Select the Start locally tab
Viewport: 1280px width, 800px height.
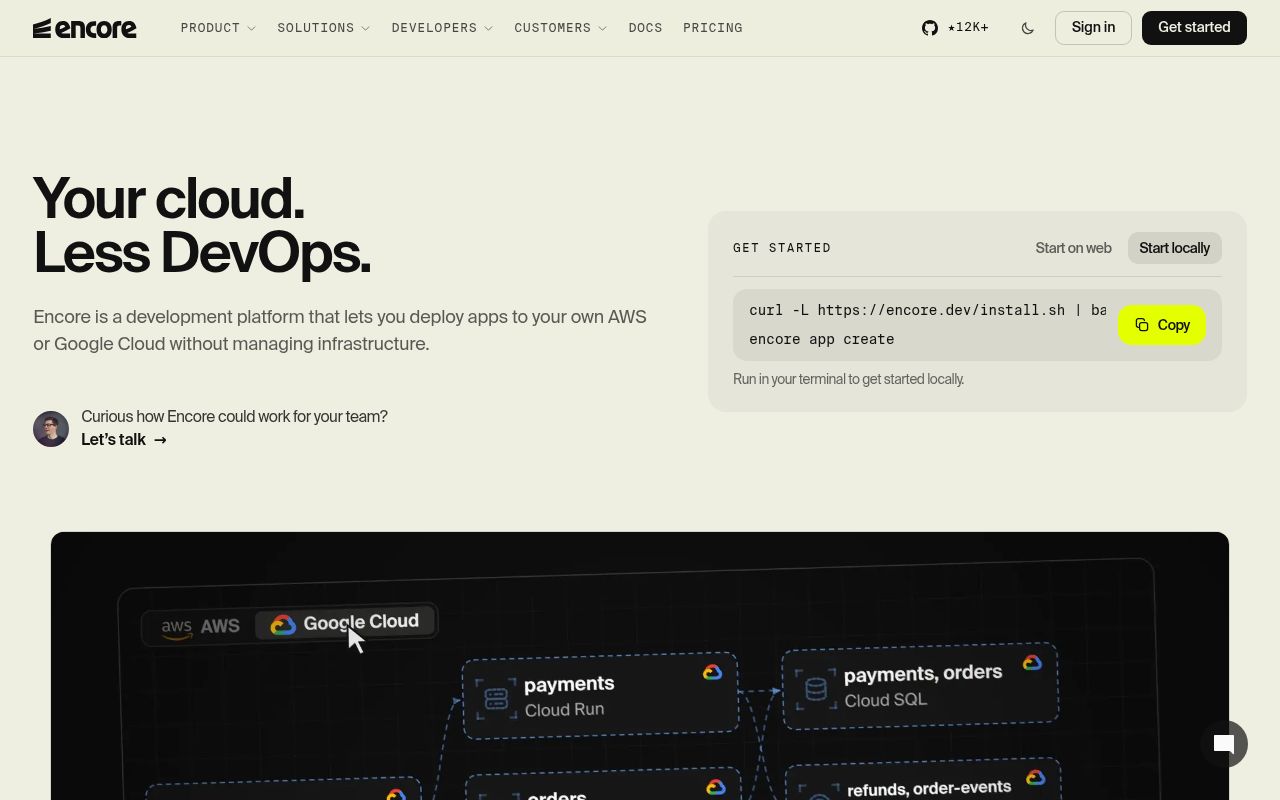tap(1174, 248)
